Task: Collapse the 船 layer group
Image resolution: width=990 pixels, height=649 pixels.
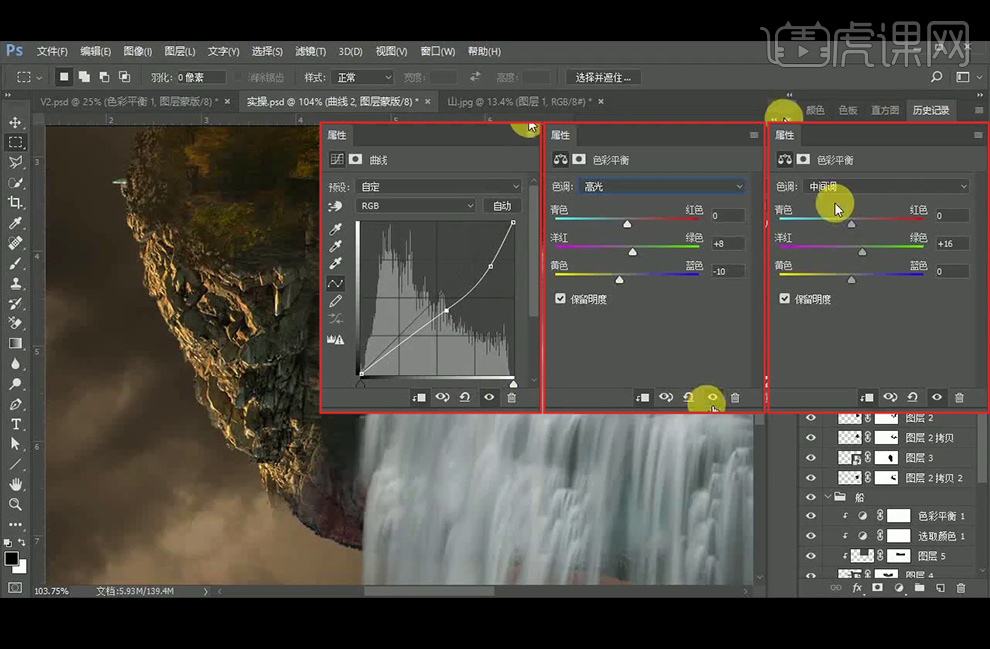Action: [828, 497]
